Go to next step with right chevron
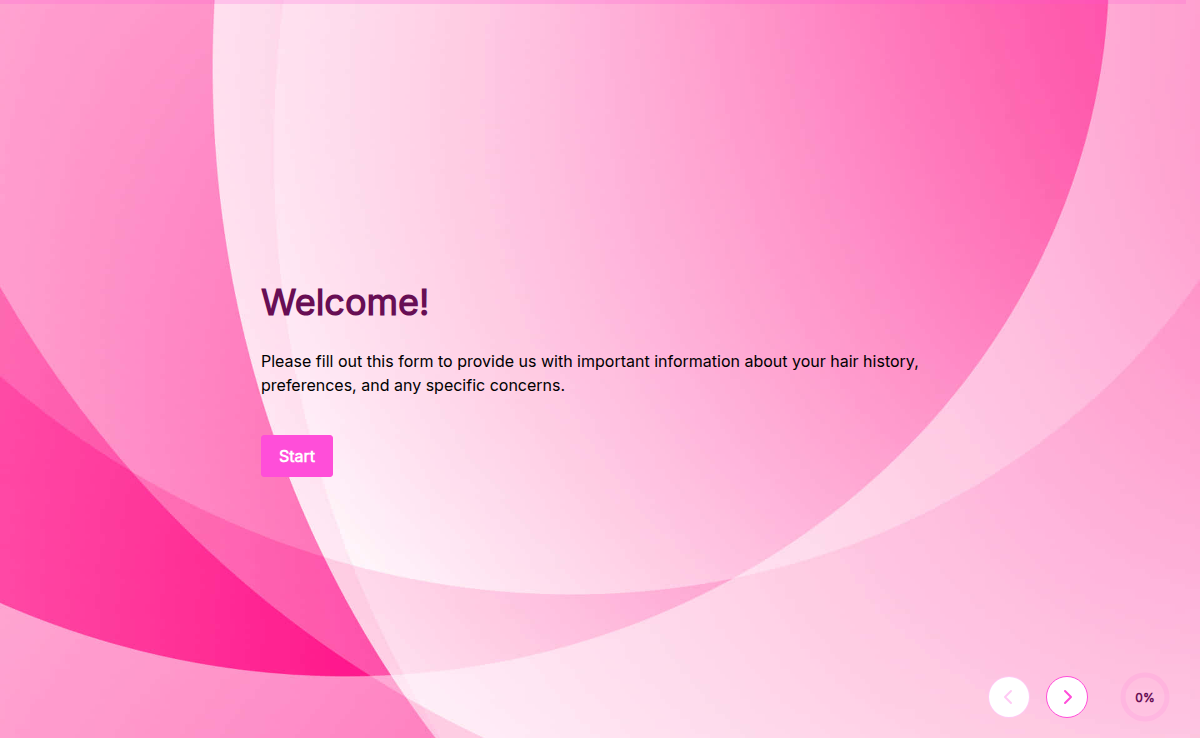Image resolution: width=1200 pixels, height=738 pixels. pyautogui.click(x=1066, y=697)
